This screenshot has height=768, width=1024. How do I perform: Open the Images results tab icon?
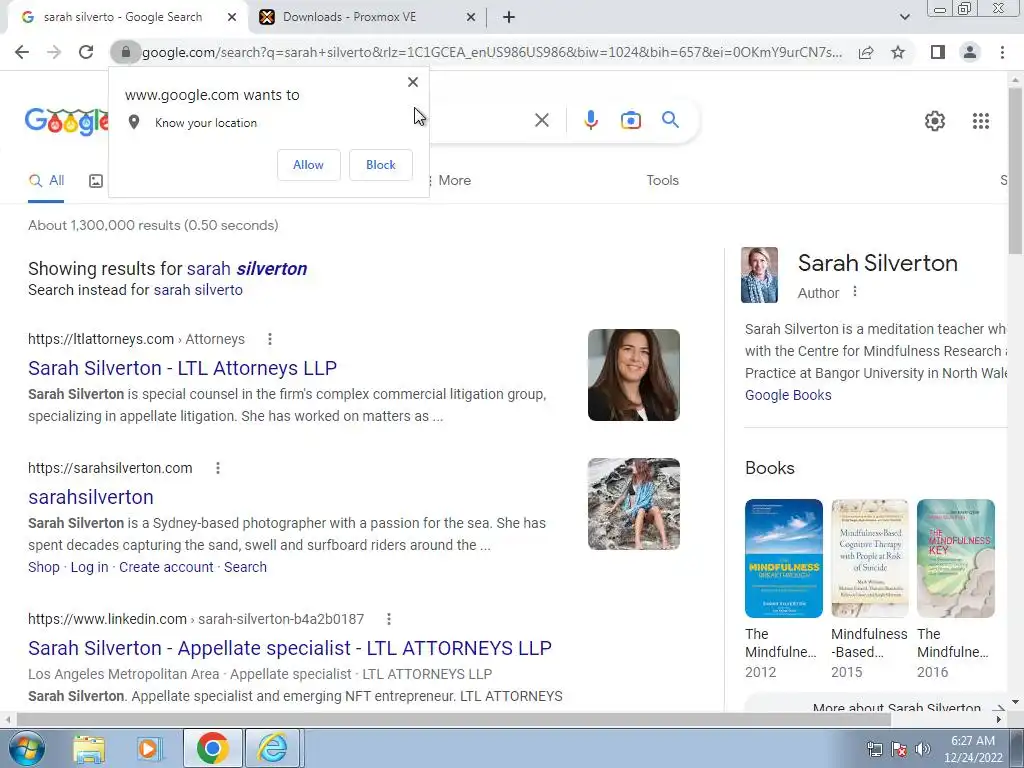[95, 181]
